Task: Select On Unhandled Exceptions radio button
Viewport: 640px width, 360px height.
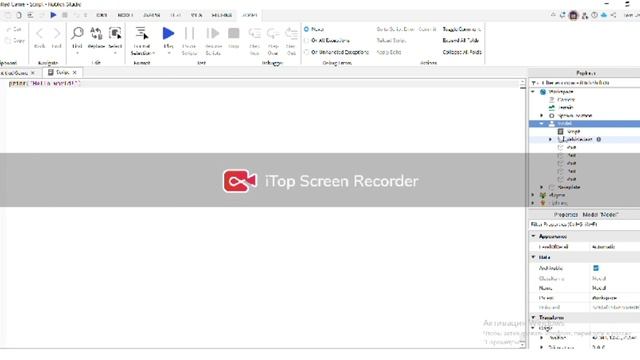Action: click(x=307, y=52)
